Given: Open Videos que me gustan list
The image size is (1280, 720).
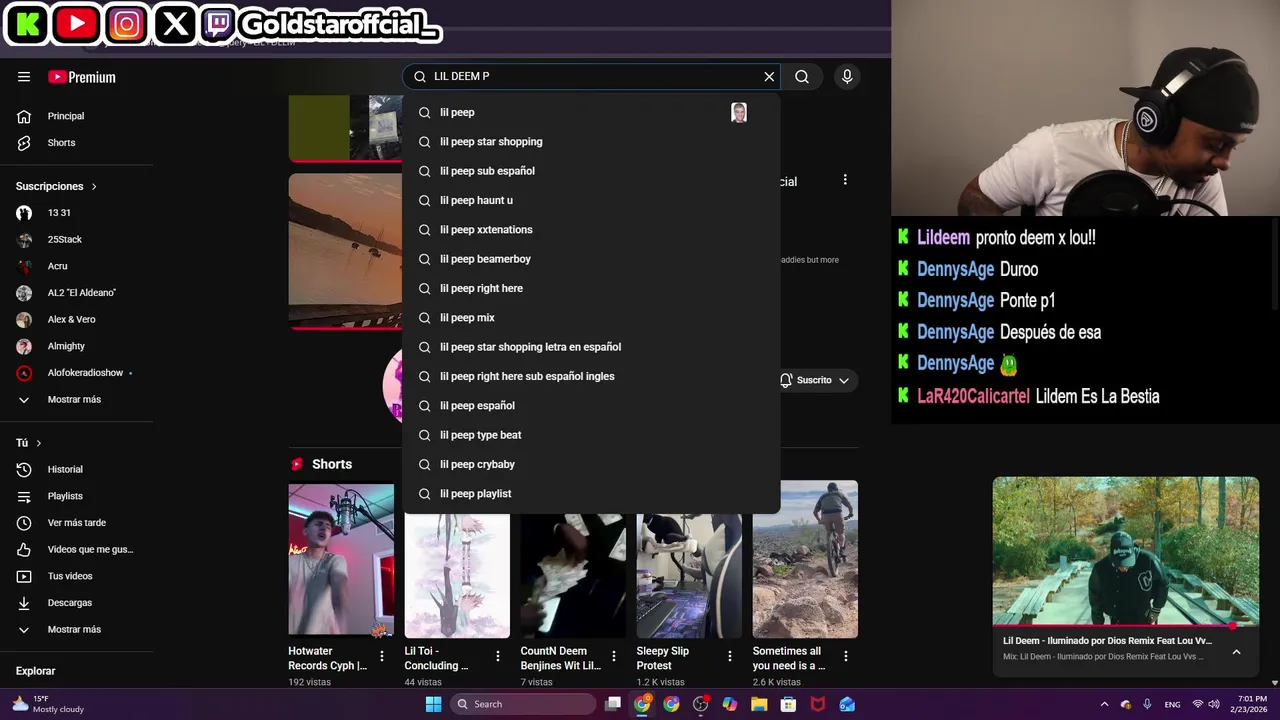Looking at the screenshot, I should click(77, 550).
